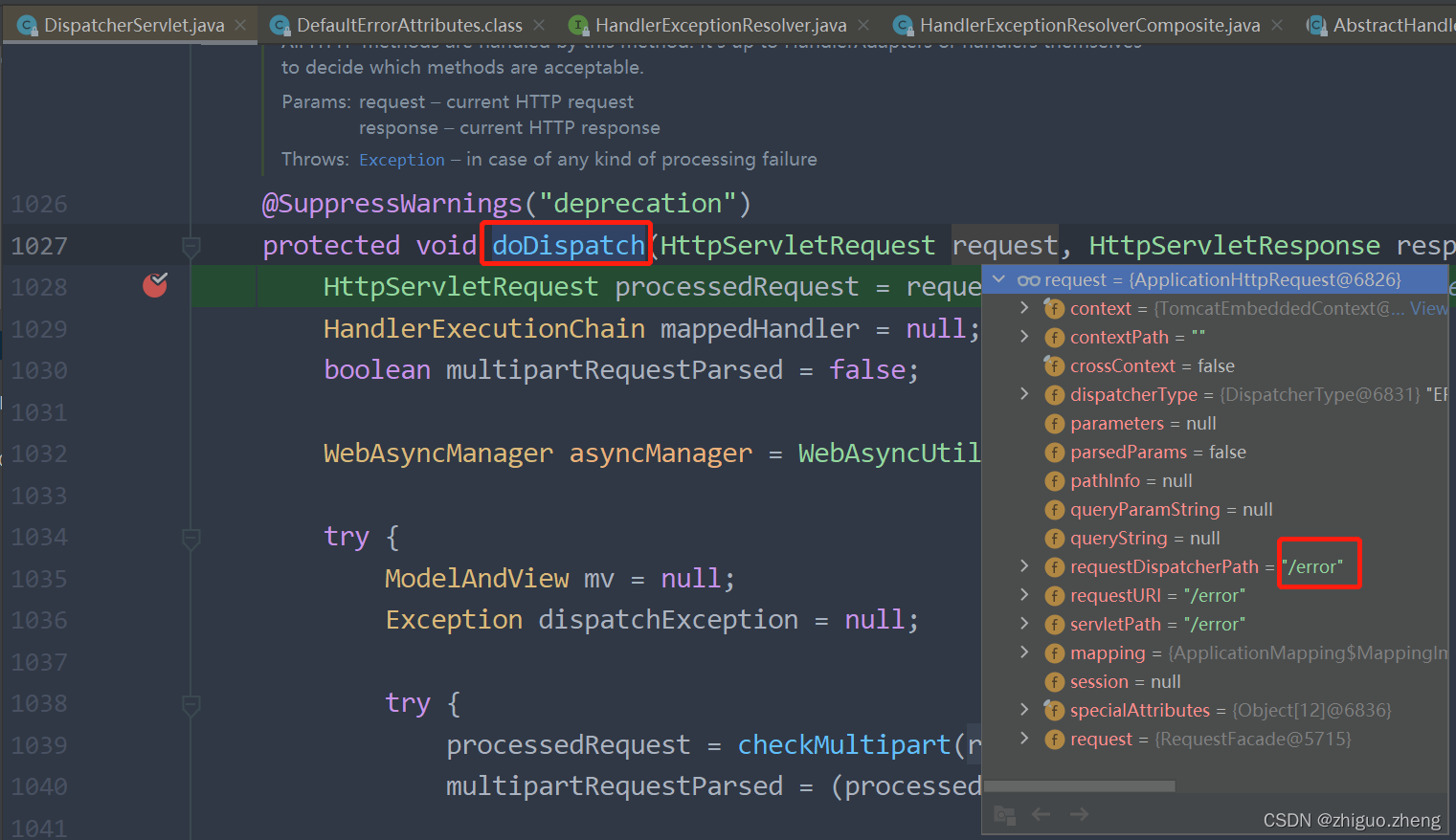The width and height of the screenshot is (1456, 840).
Task: Open the Exception link in the Javadoc
Action: [402, 160]
